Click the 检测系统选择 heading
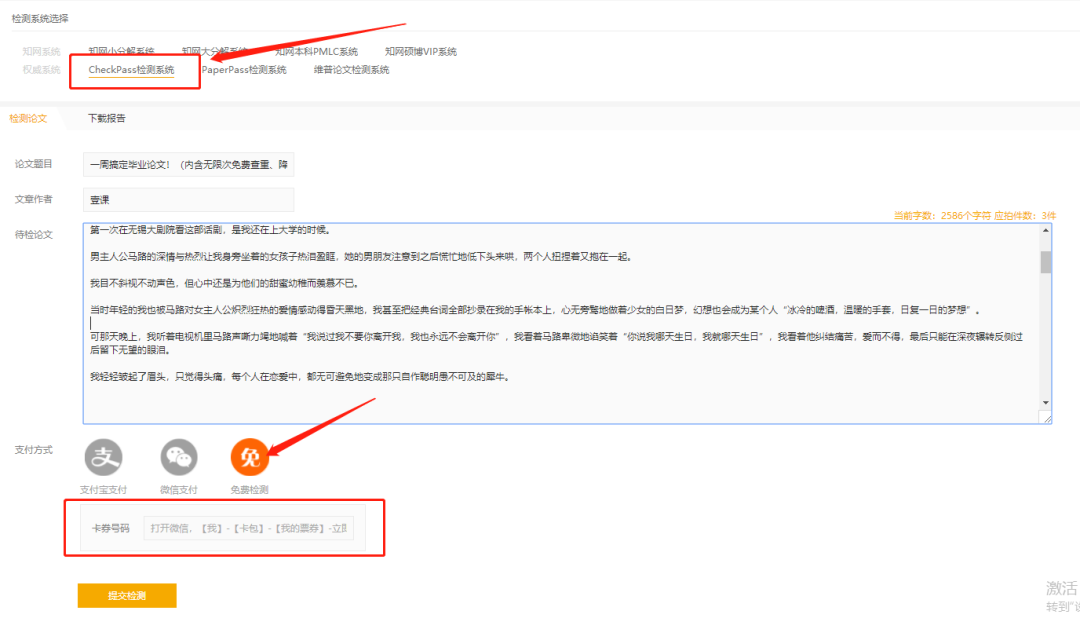Image resolution: width=1080 pixels, height=629 pixels. (x=40, y=19)
